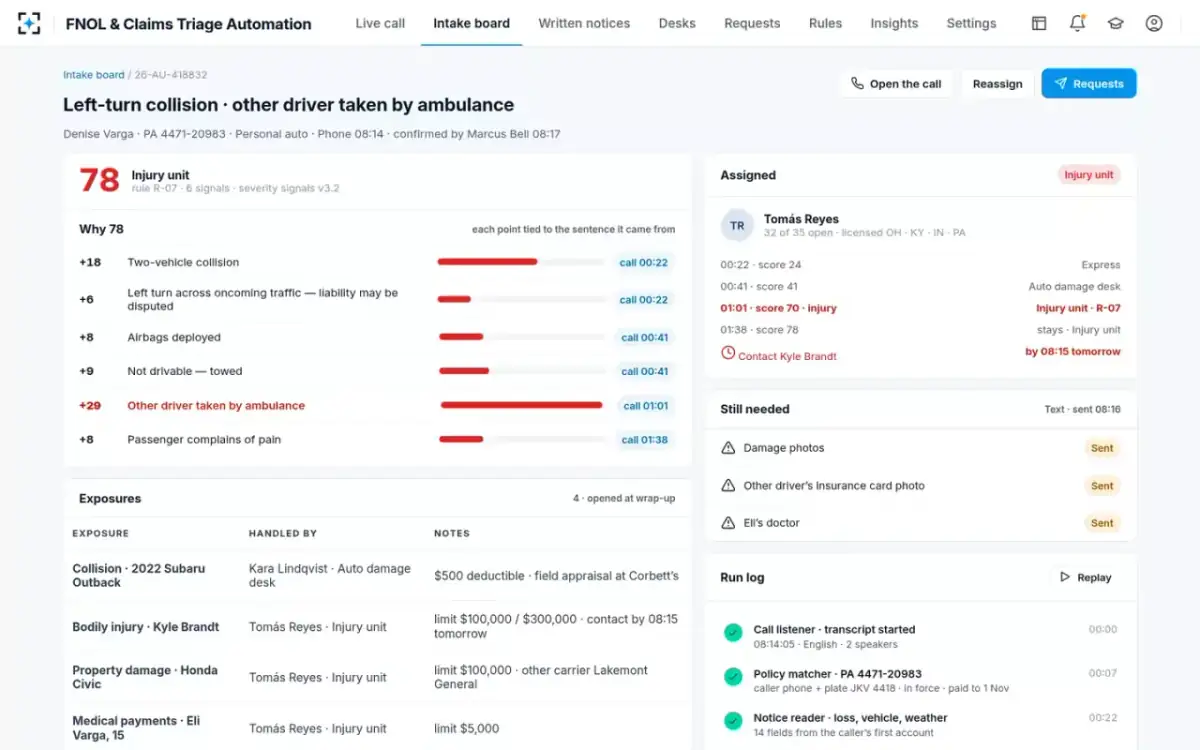View the Insights tab
Screen dimensions: 1200x750
point(894,23)
